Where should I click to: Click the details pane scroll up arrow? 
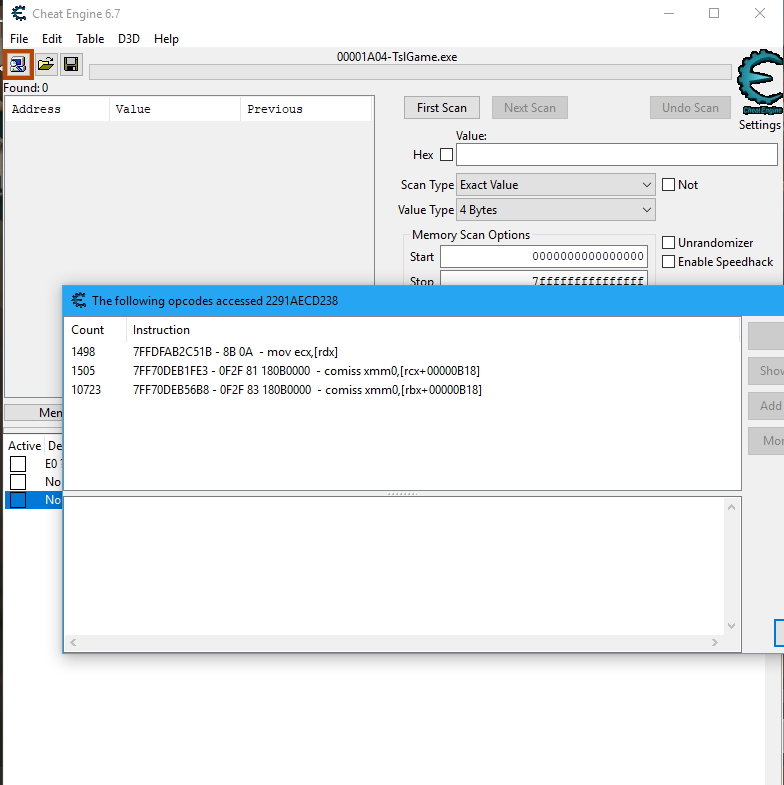731,507
